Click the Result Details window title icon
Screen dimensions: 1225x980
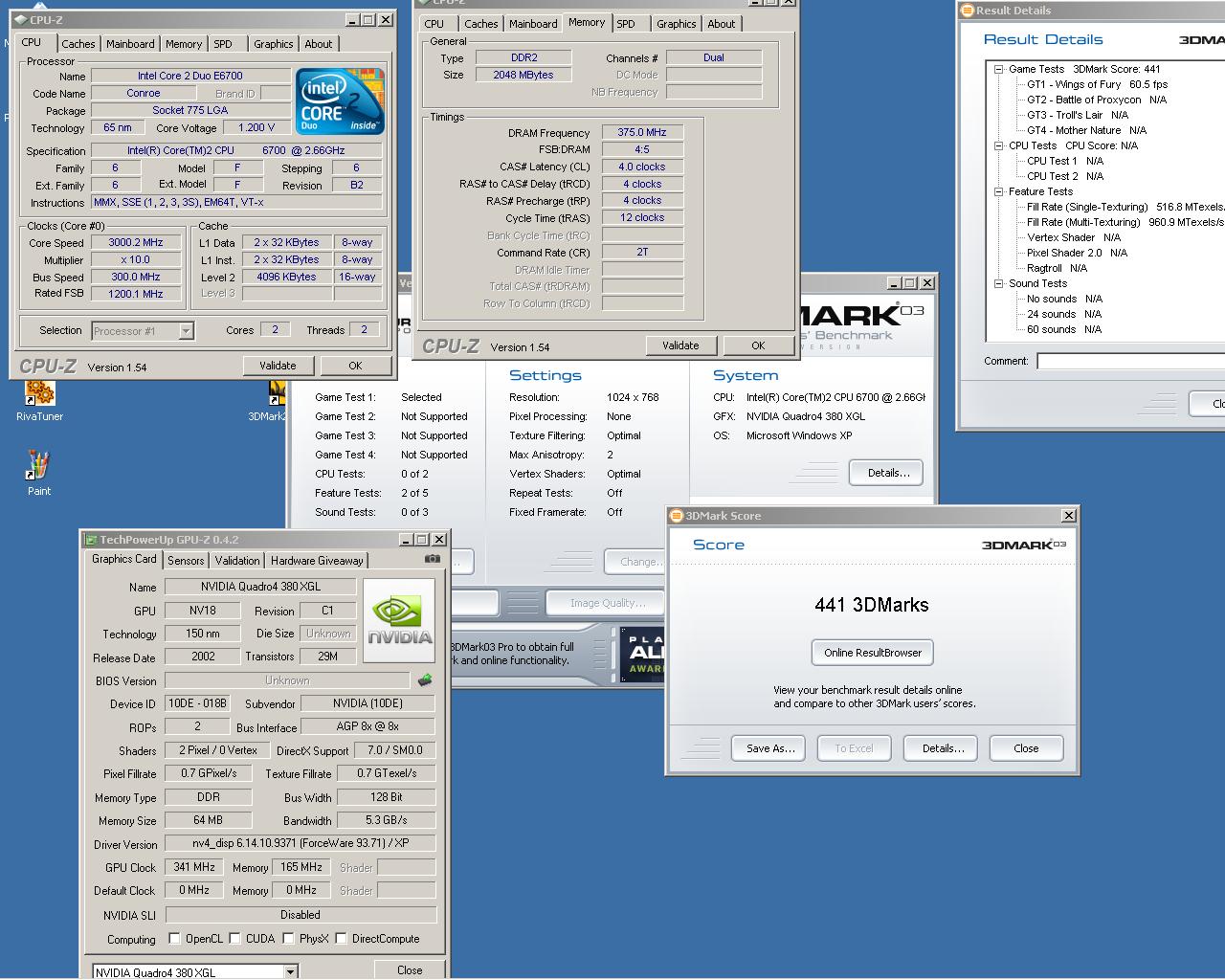967,11
